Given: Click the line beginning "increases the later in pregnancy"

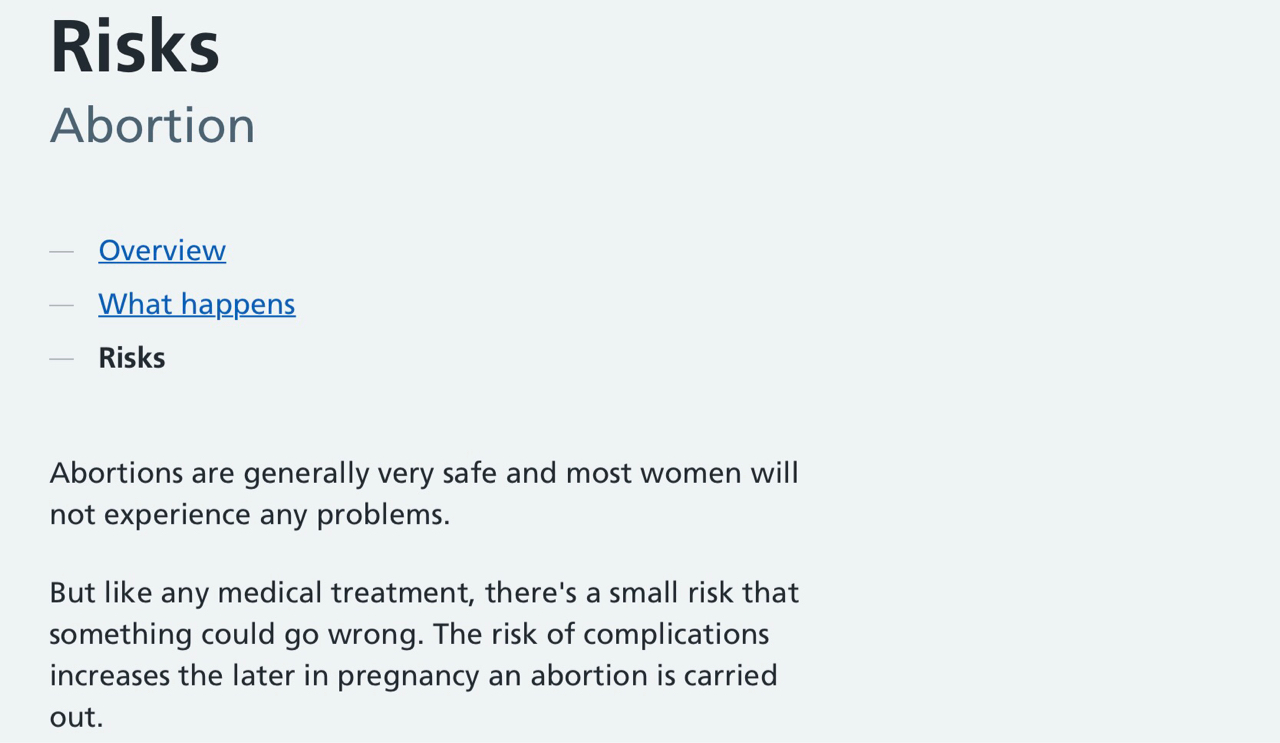Looking at the screenshot, I should pos(413,676).
